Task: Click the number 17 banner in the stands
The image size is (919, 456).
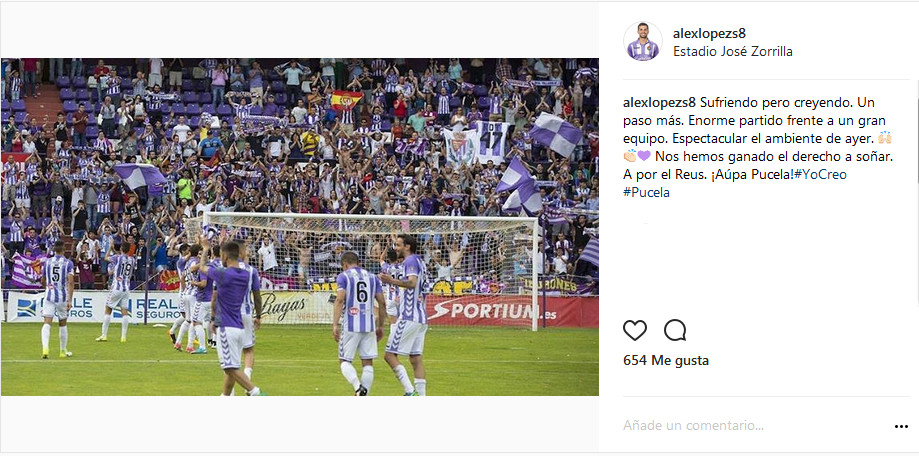Action: click(x=491, y=142)
